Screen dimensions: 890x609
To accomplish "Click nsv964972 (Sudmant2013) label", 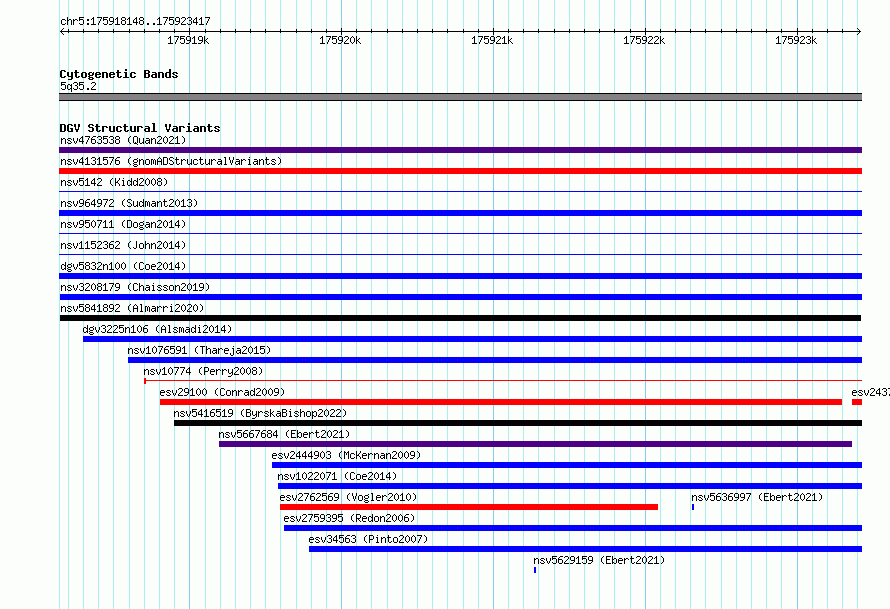I will point(129,203).
